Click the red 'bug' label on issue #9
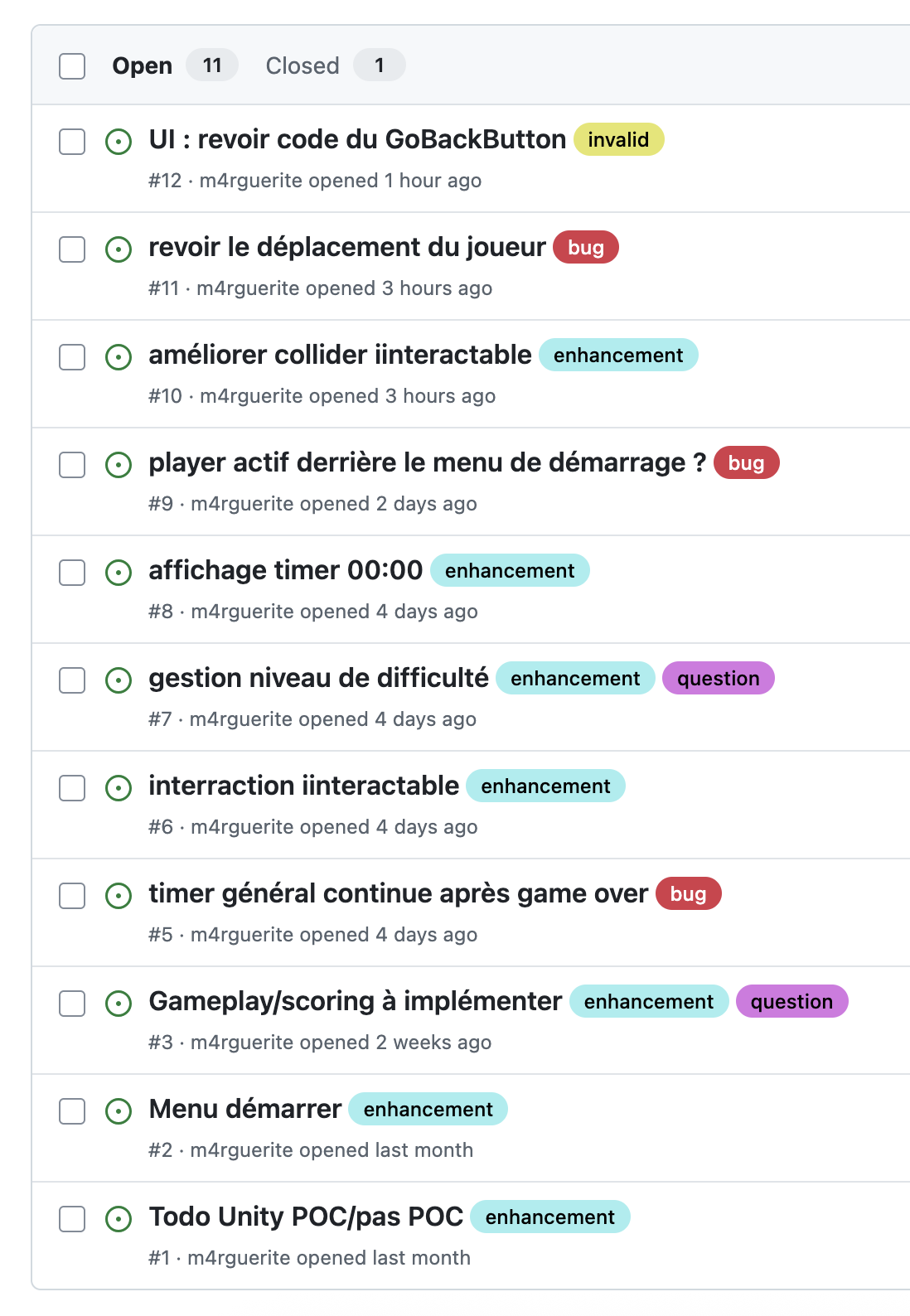910x1316 pixels. (x=745, y=463)
